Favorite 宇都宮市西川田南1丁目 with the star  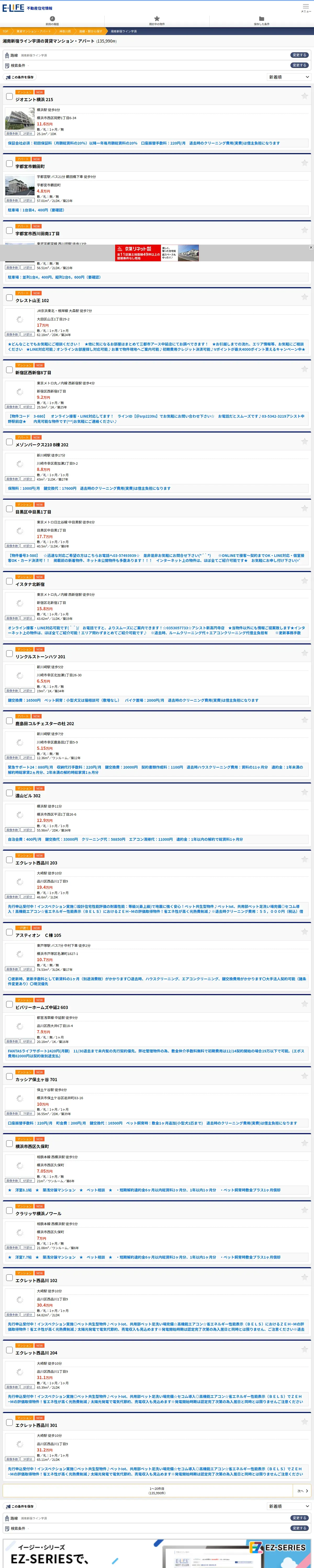click(x=304, y=229)
